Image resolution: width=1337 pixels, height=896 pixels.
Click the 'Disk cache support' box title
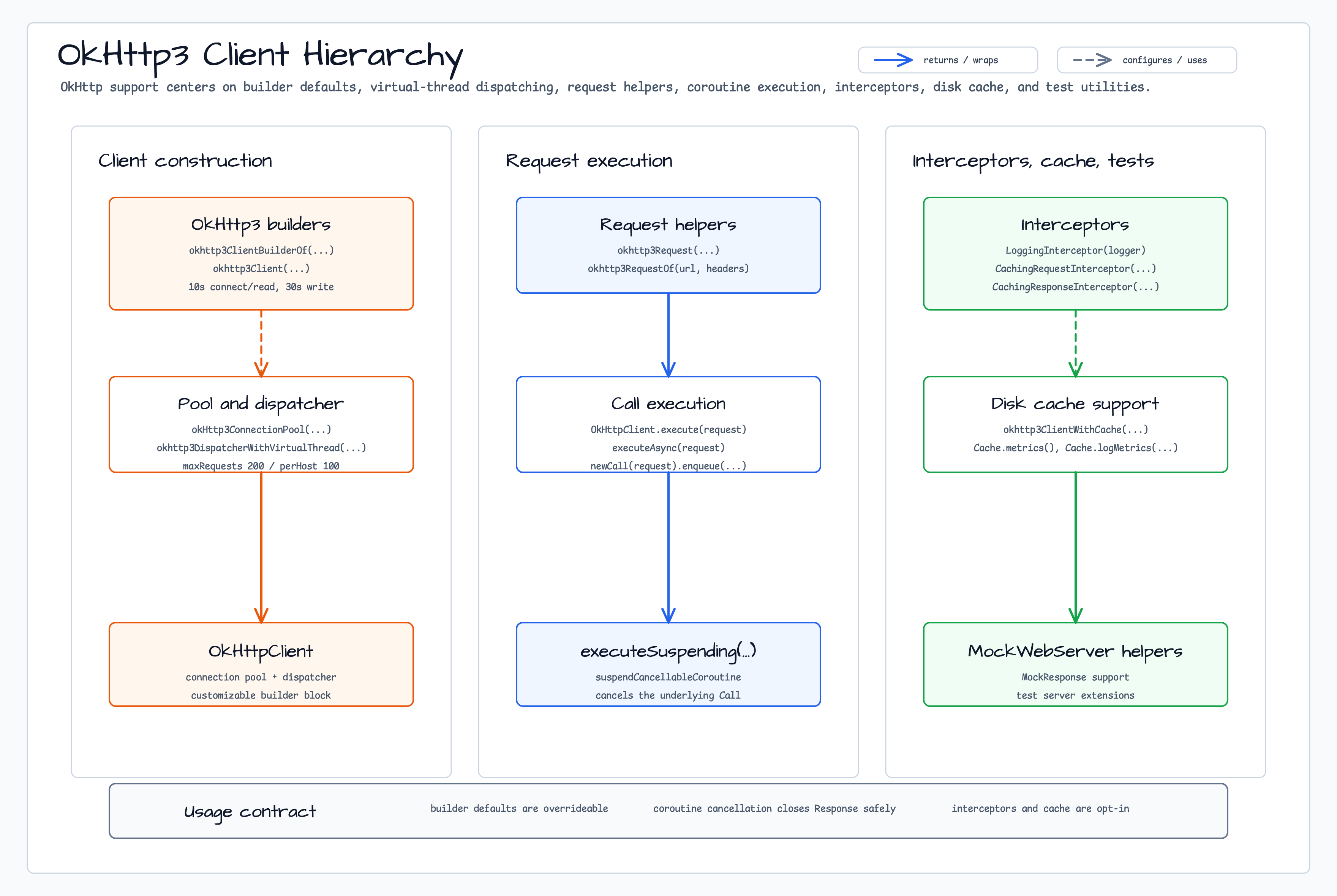click(1075, 404)
